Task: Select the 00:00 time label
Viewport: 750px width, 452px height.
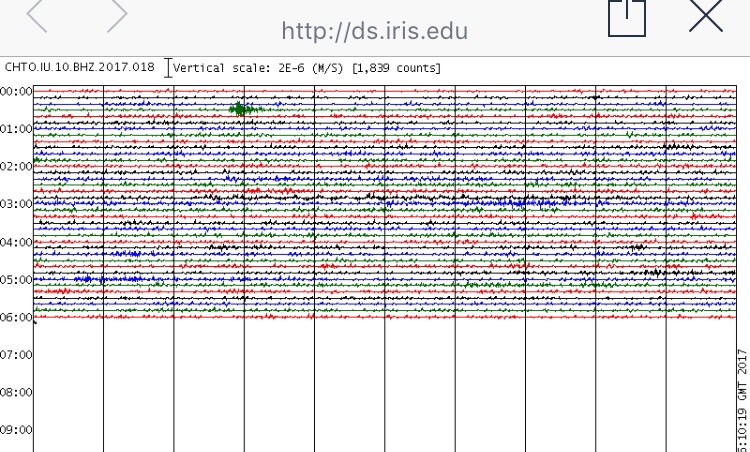Action: (x=16, y=91)
